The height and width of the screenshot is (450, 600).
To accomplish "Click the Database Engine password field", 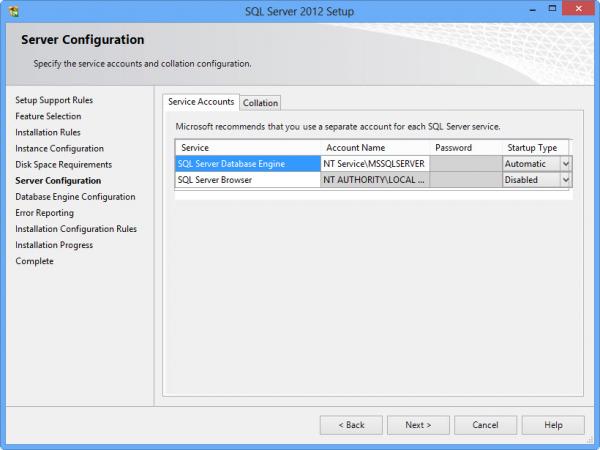I will (x=466, y=164).
